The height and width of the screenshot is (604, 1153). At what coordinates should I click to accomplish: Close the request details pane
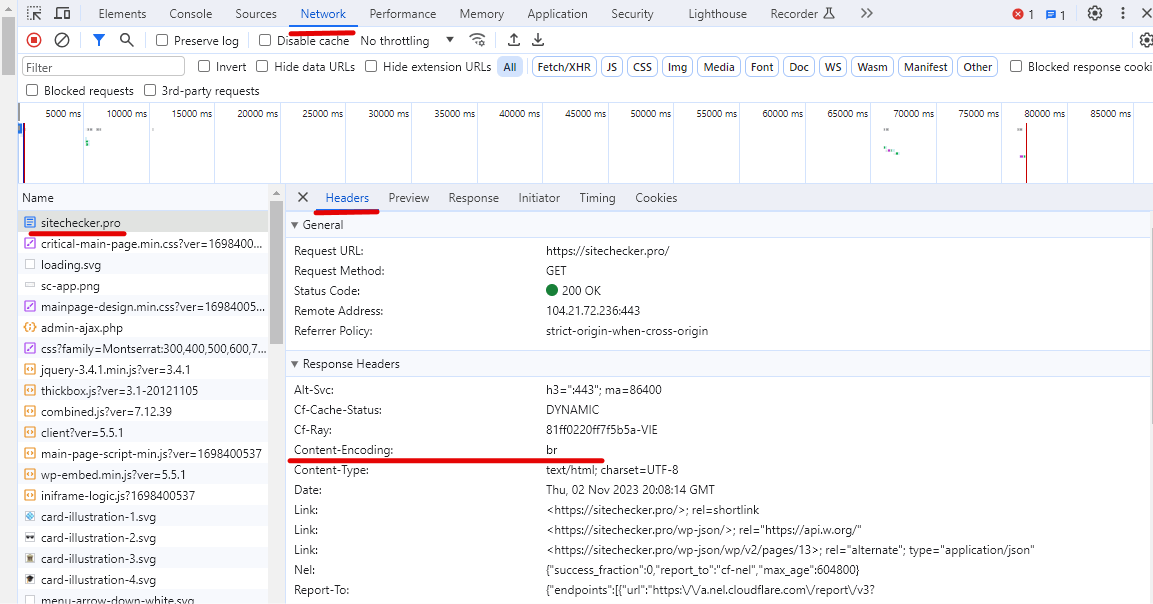pyautogui.click(x=302, y=197)
